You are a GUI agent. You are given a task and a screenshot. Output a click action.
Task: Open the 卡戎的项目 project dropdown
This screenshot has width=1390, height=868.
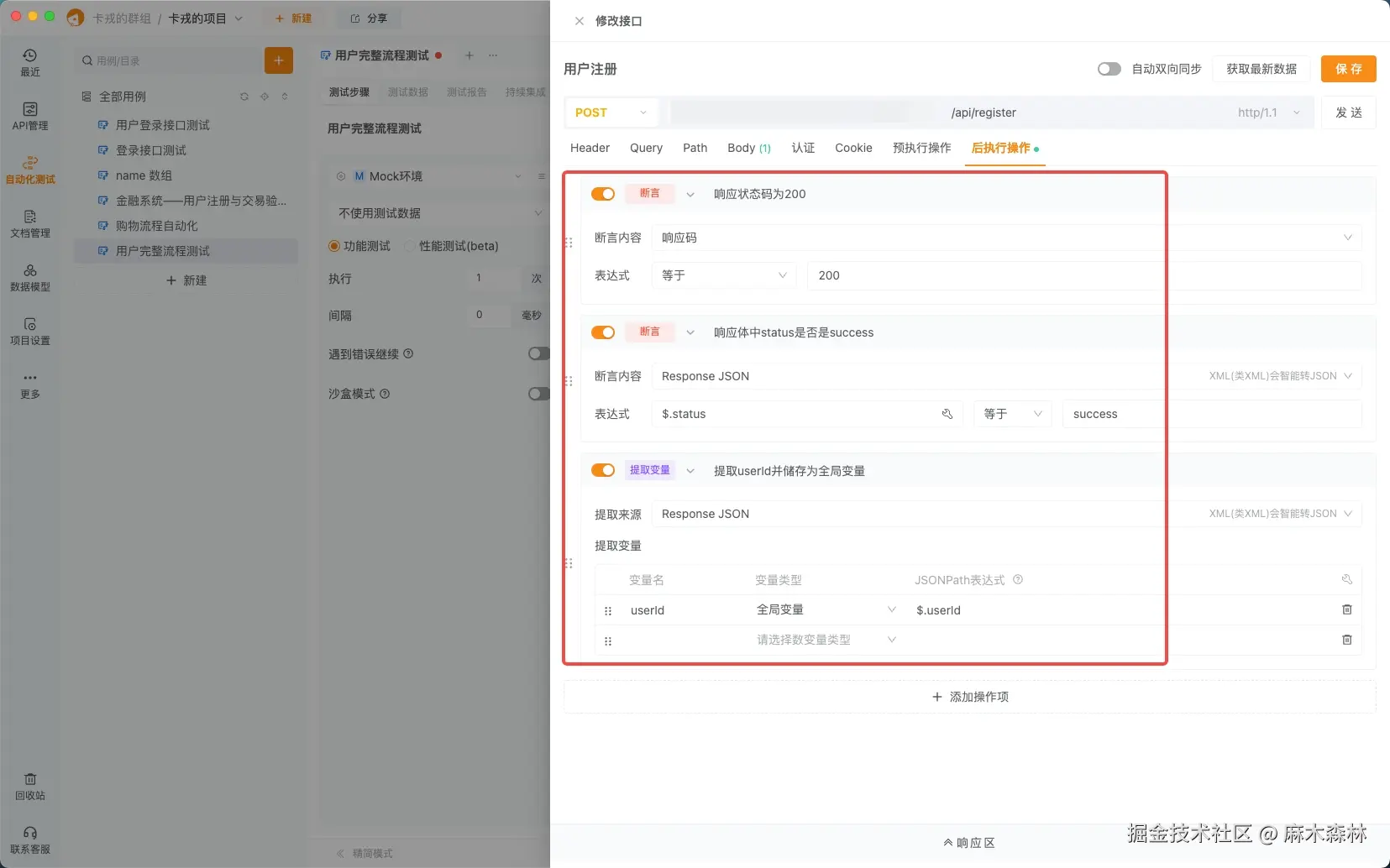point(206,18)
